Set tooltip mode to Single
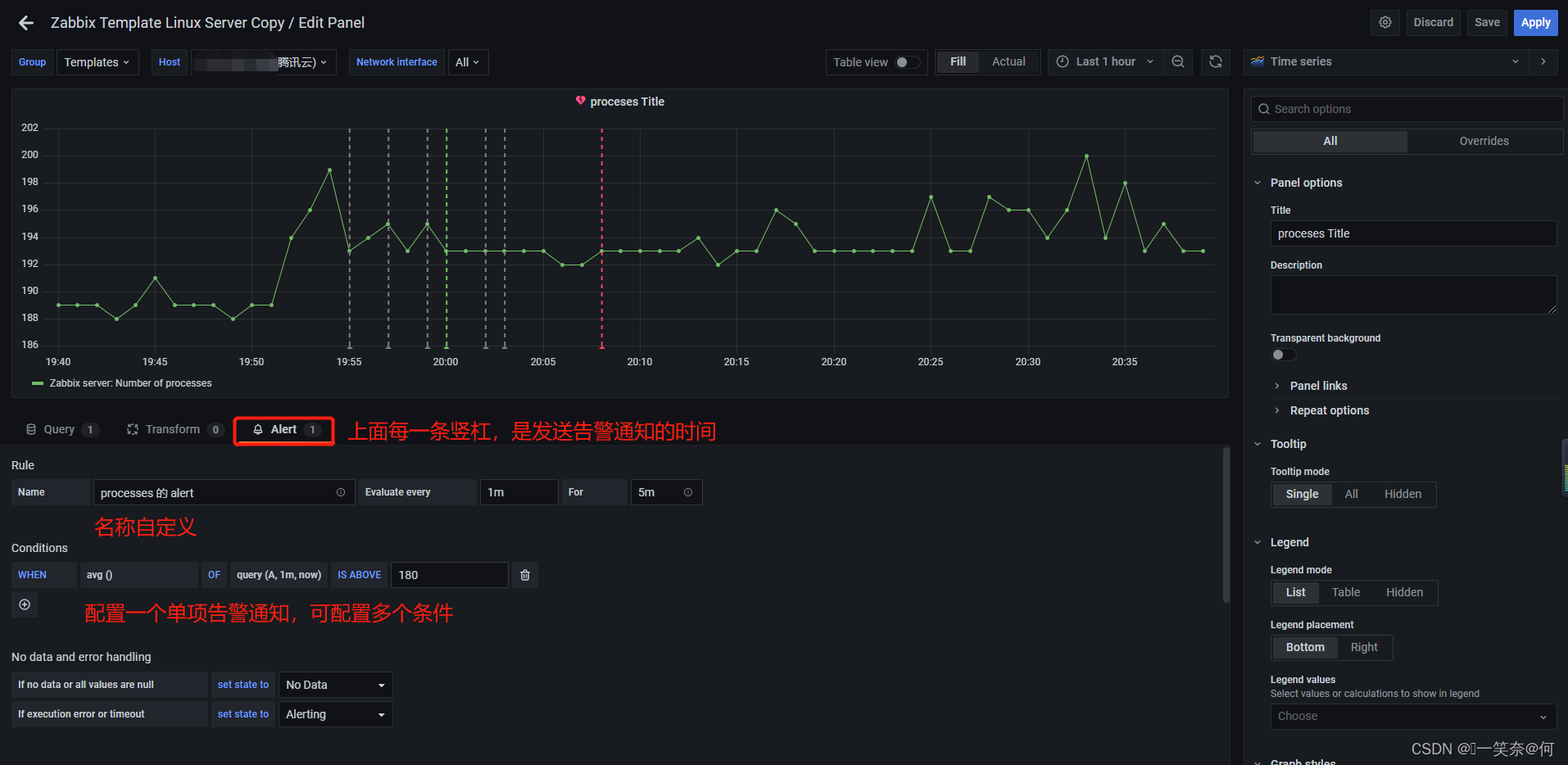Image resolution: width=1568 pixels, height=765 pixels. (1302, 495)
